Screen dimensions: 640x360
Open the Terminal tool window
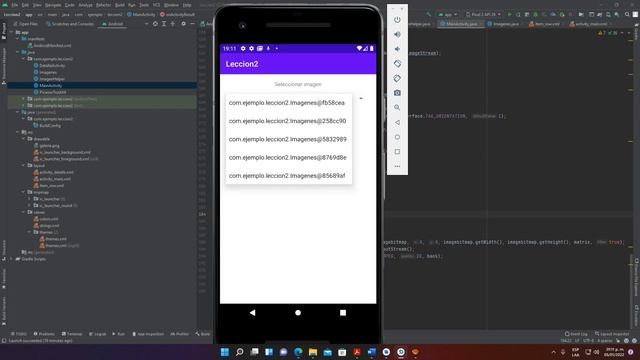point(72,334)
